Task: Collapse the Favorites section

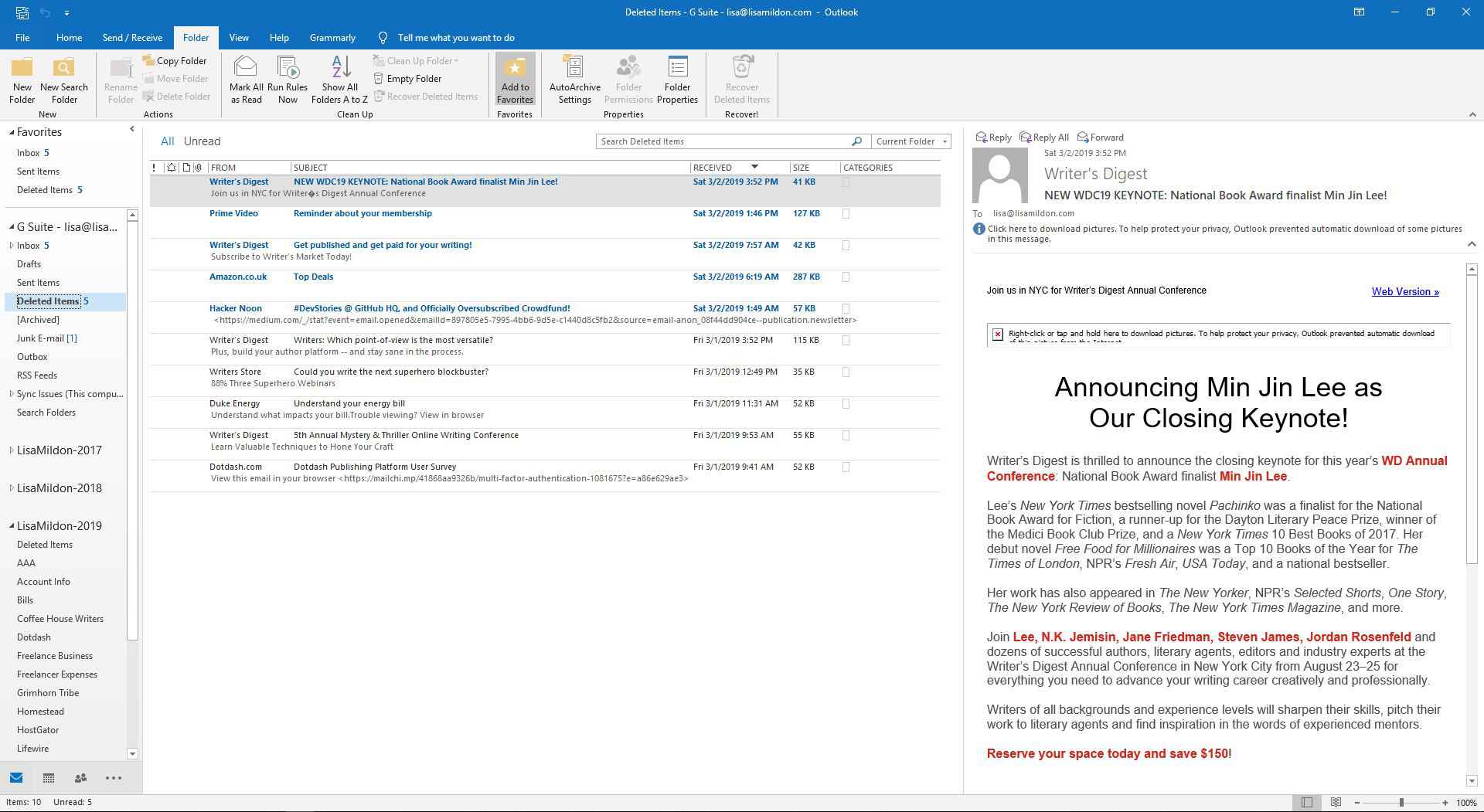Action: click(x=12, y=132)
